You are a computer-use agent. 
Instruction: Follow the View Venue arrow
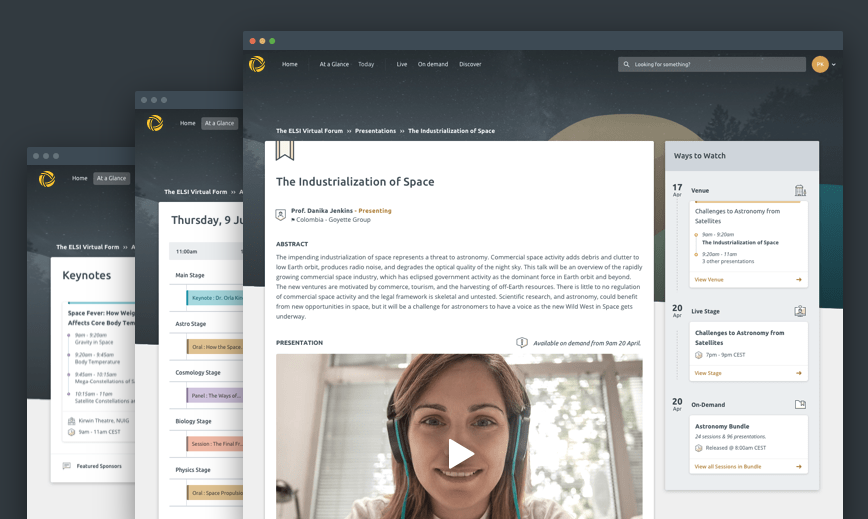[799, 279]
